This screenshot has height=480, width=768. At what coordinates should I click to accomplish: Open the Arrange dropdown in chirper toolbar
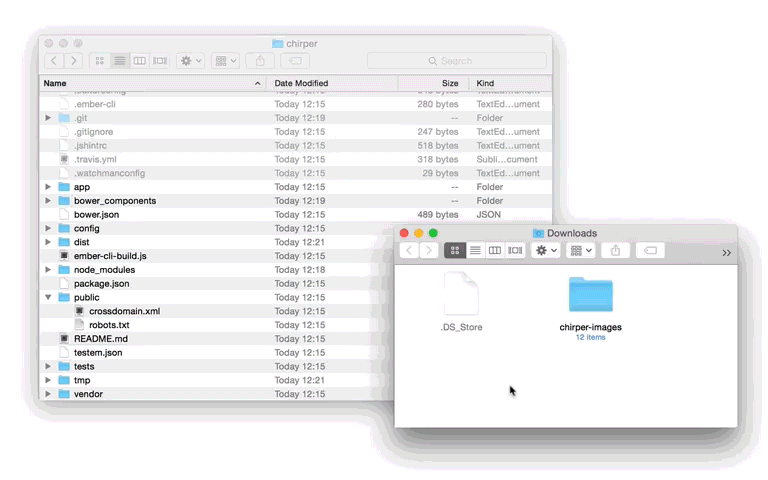(225, 61)
